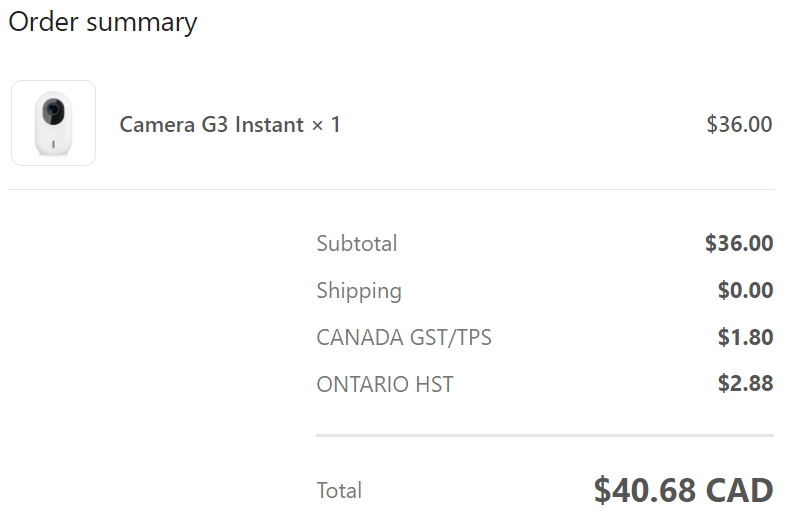Select the ONTARIO HST label
This screenshot has height=518, width=790.
[x=385, y=384]
